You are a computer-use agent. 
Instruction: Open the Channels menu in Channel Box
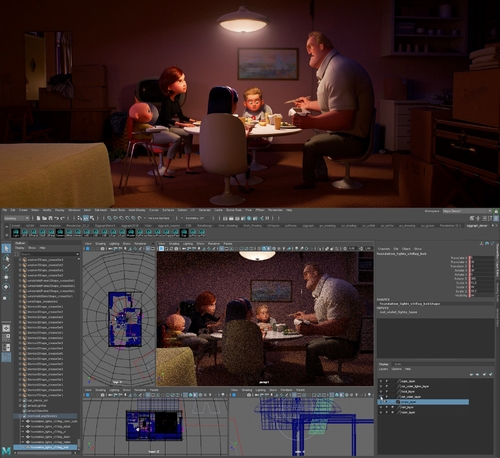pos(384,249)
